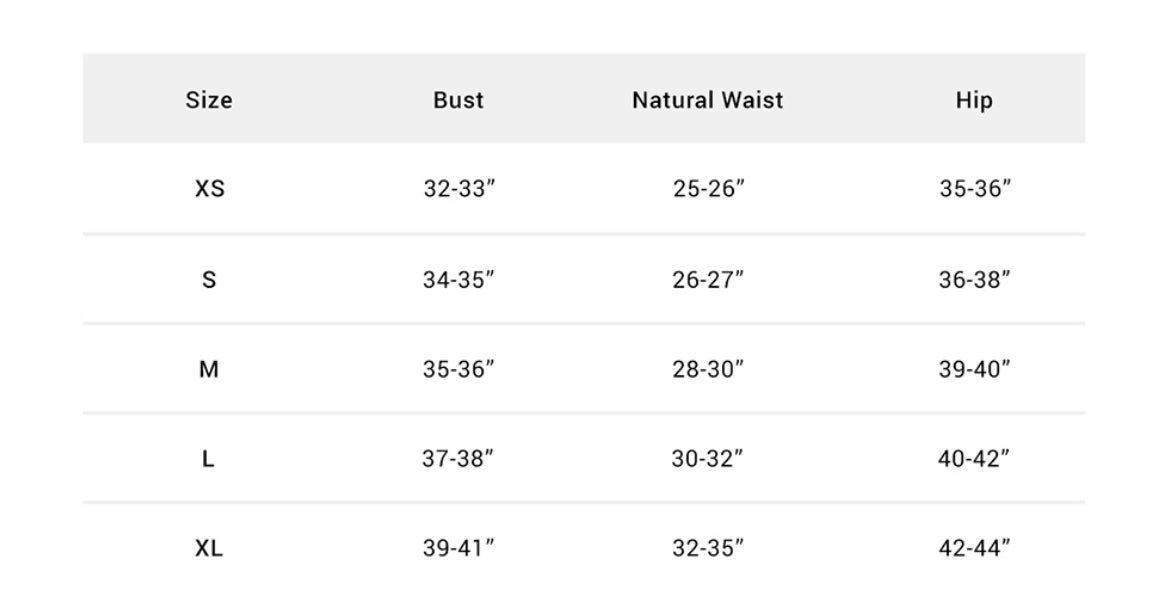Select the S size row label
Image resolution: width=1170 pixels, height=600 pixels.
point(209,280)
